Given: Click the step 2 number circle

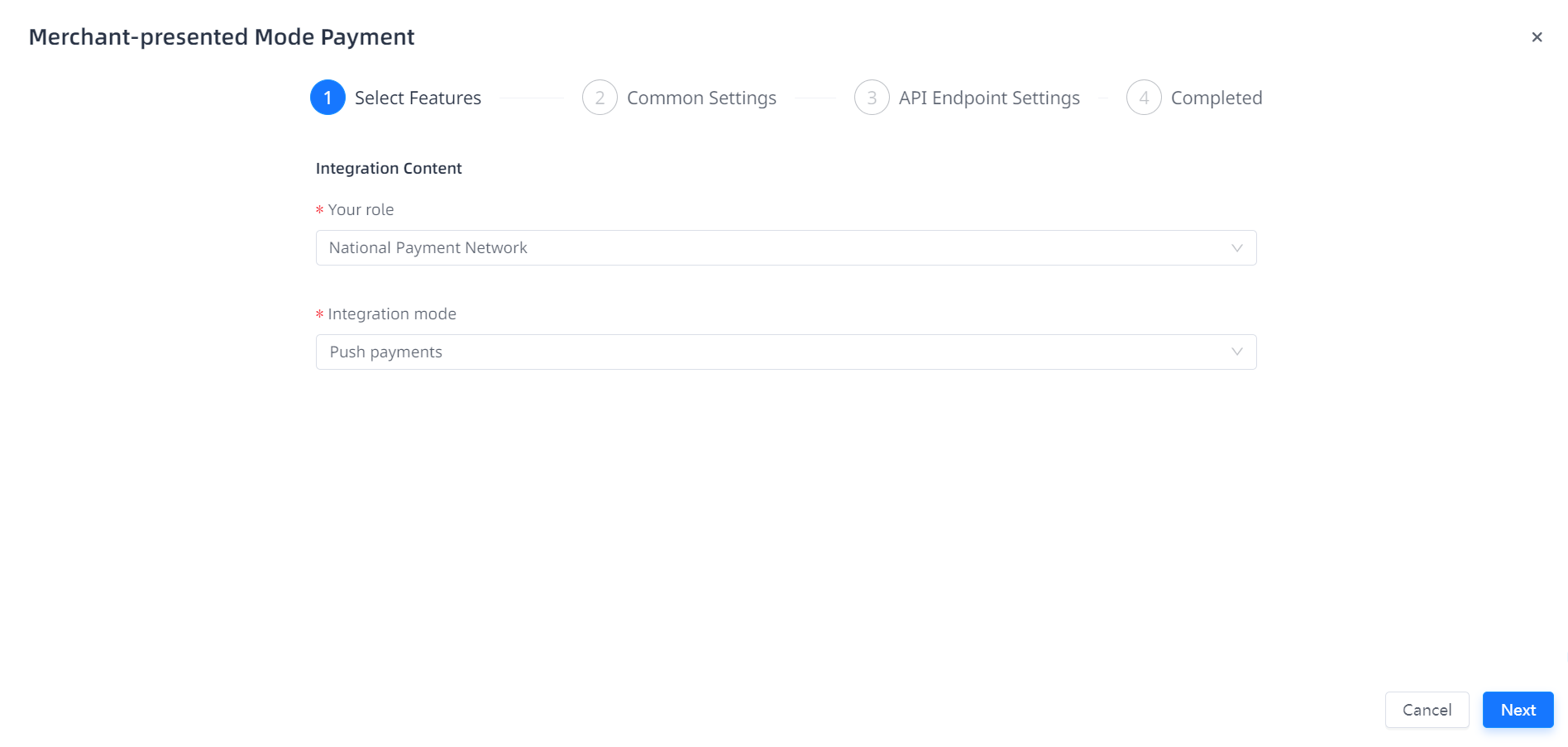Looking at the screenshot, I should coord(600,98).
